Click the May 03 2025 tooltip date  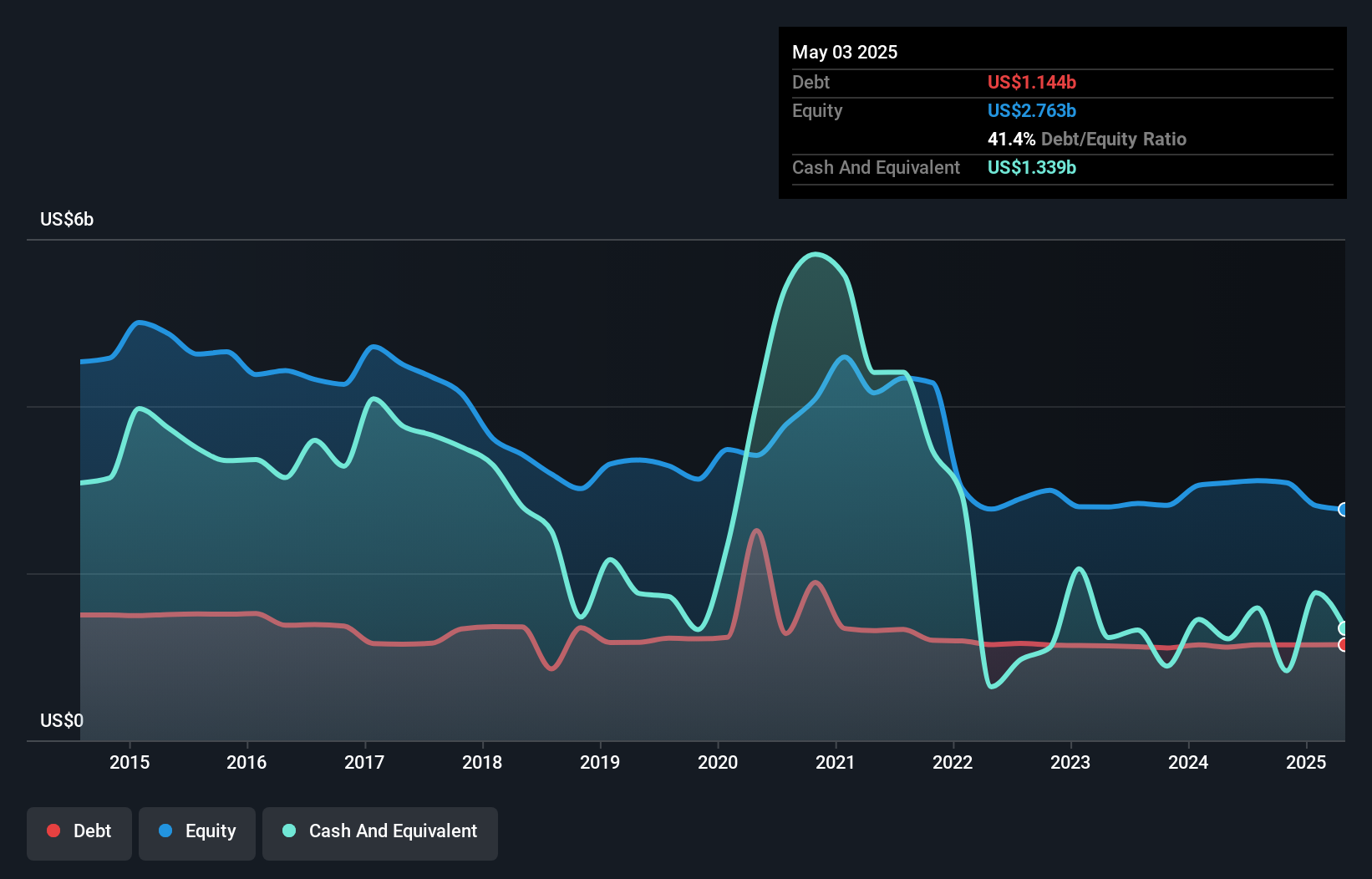tap(845, 53)
